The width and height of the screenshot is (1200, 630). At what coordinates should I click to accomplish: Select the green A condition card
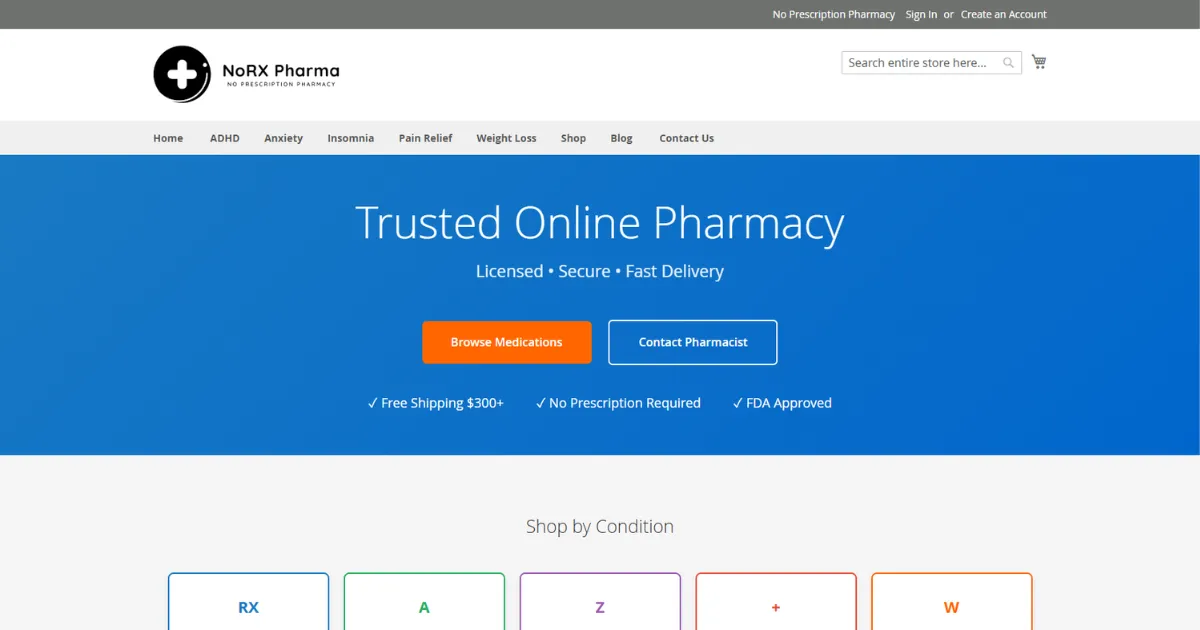pos(424,603)
